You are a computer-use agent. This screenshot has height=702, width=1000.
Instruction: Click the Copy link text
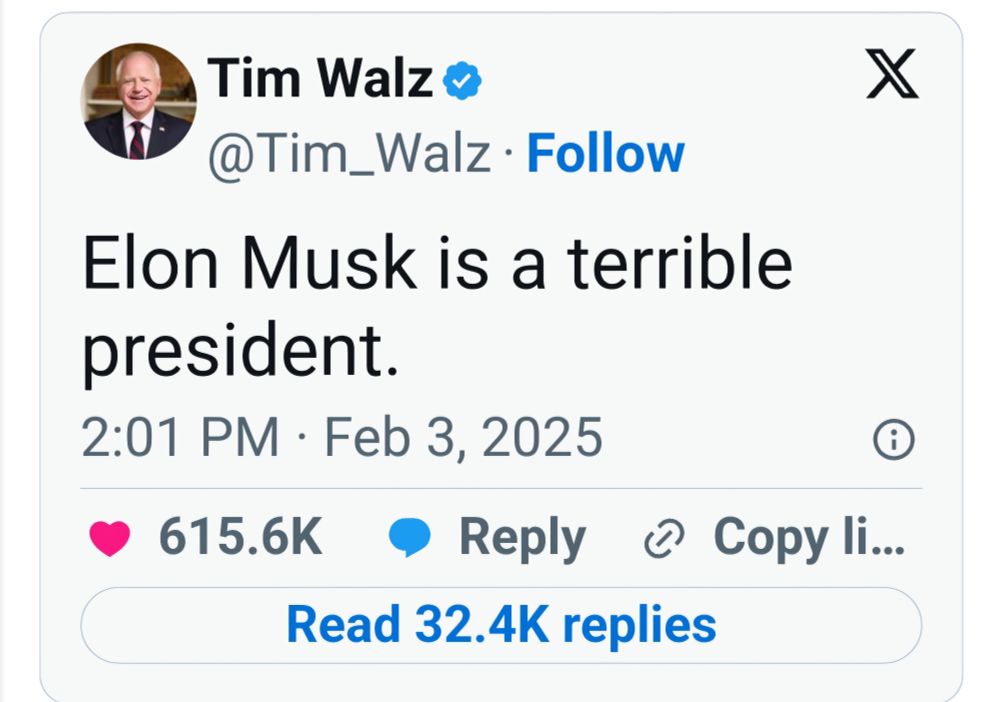coord(808,539)
